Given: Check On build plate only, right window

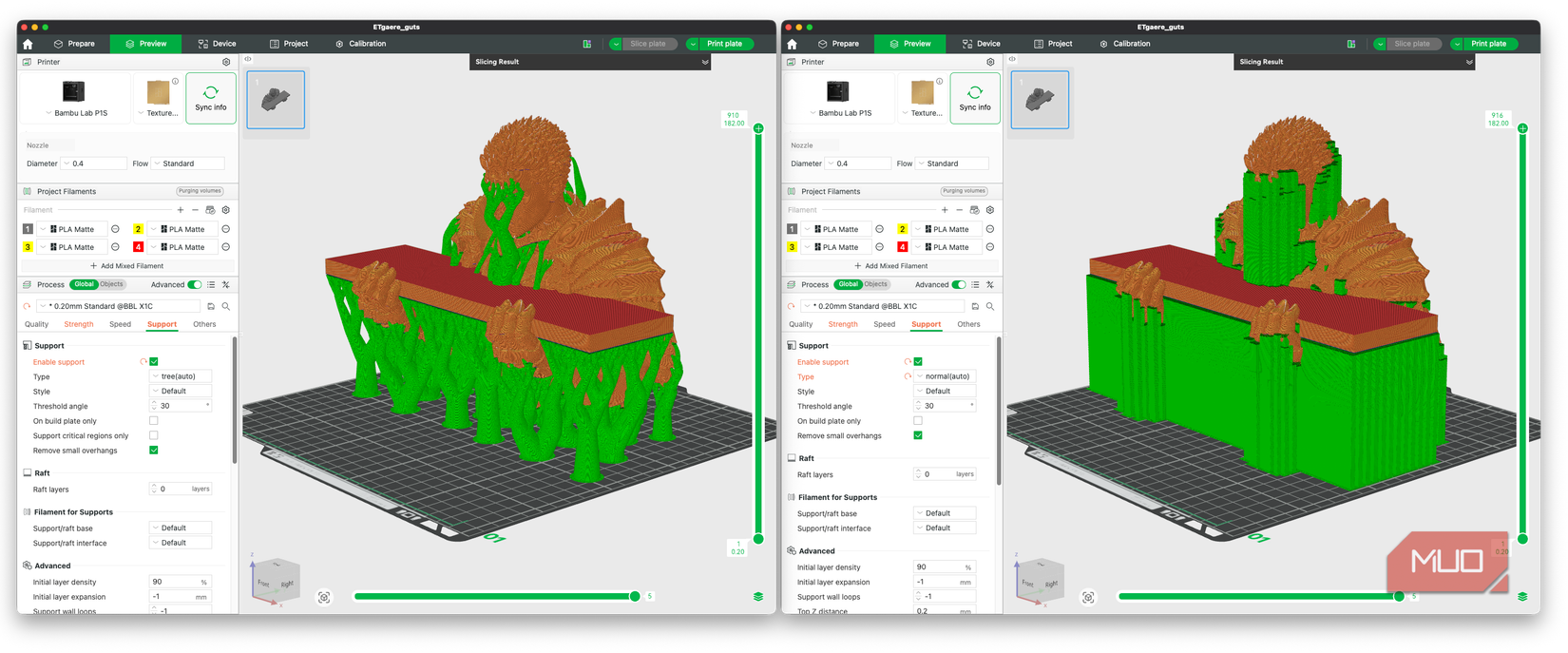Looking at the screenshot, I should click(x=918, y=420).
